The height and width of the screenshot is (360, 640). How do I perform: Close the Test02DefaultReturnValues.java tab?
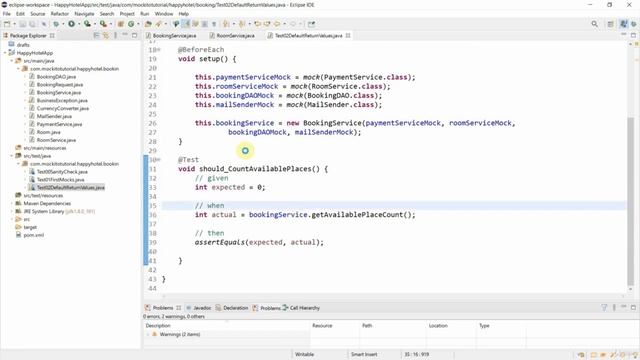[348, 36]
